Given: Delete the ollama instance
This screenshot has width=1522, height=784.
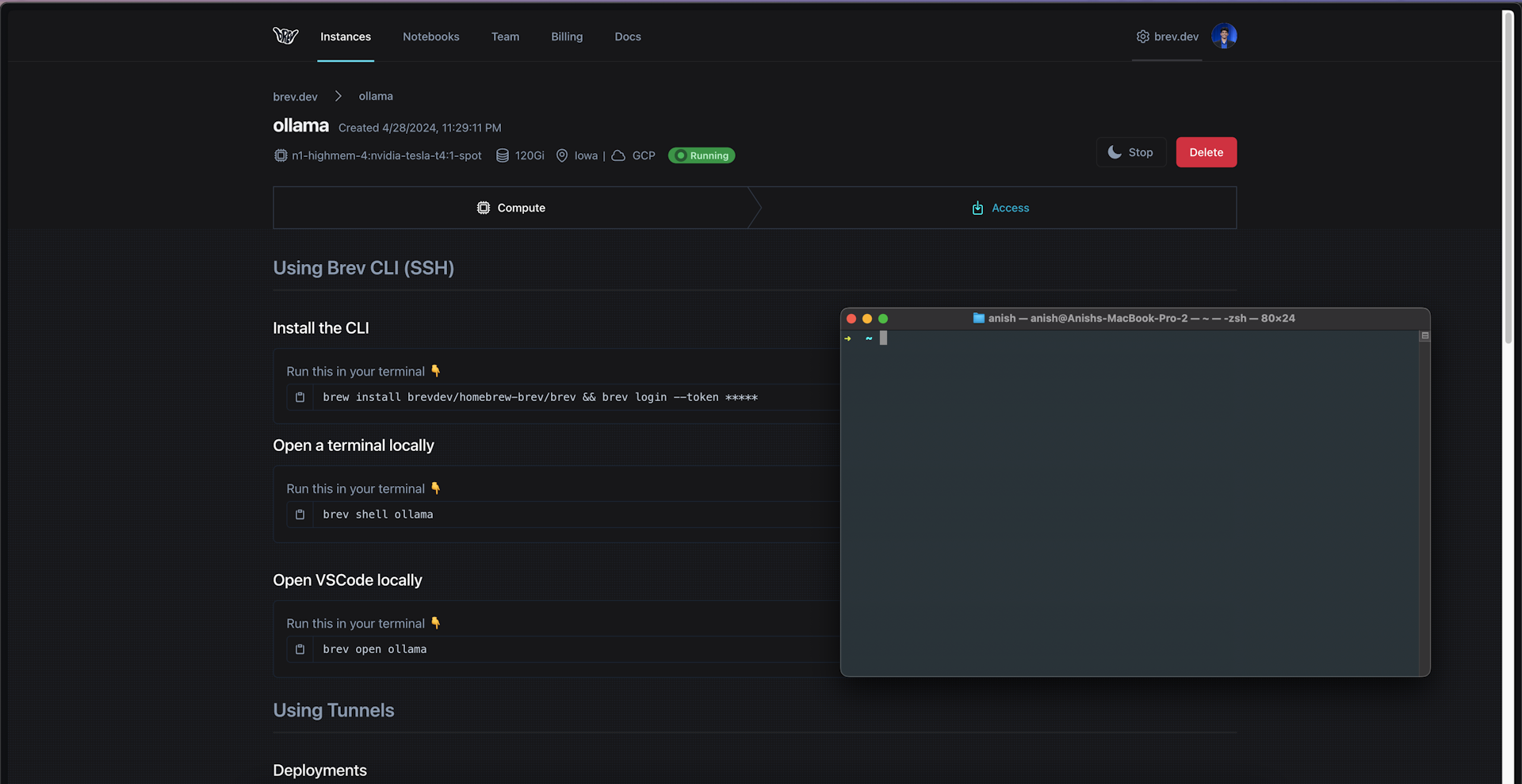Looking at the screenshot, I should tap(1206, 152).
